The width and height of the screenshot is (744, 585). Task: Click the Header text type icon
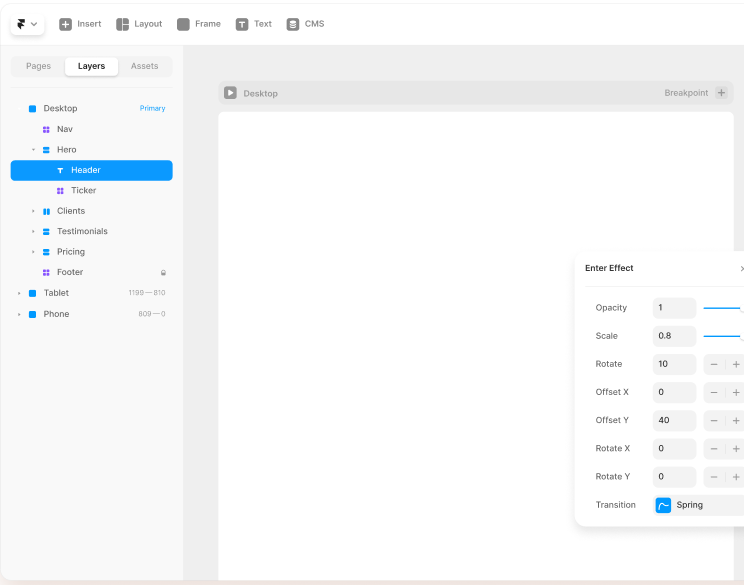click(x=60, y=170)
